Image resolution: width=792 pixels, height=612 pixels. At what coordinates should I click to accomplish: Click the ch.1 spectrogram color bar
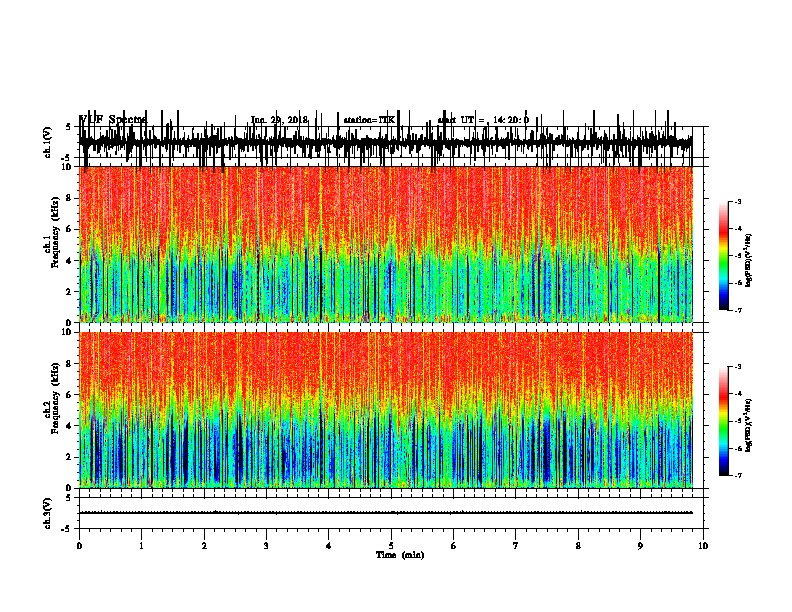(724, 255)
